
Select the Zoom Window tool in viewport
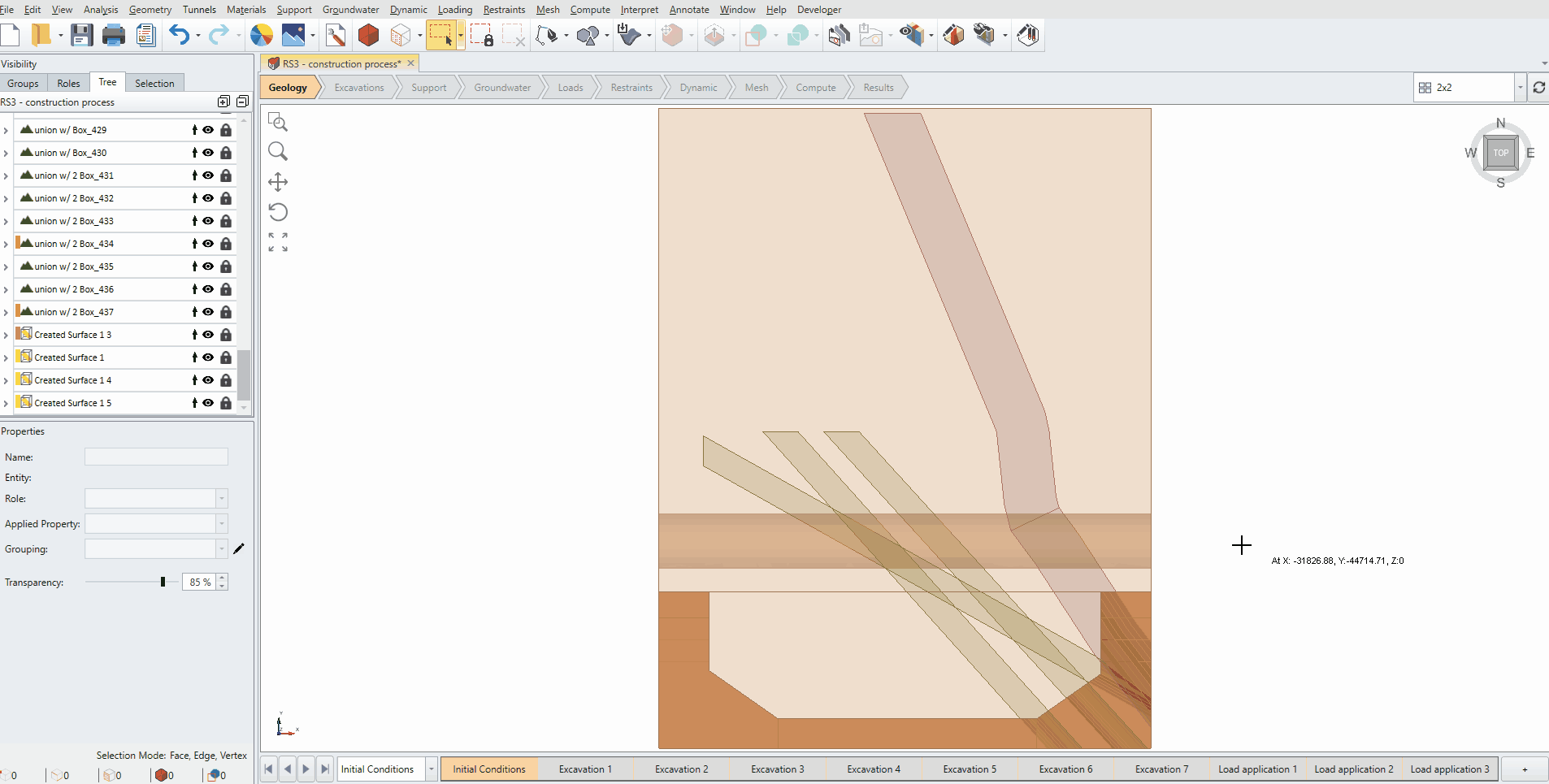coord(279,122)
